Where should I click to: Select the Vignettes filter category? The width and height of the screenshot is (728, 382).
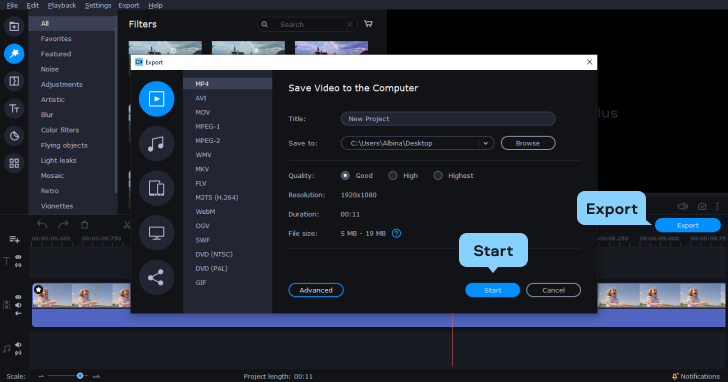coord(57,206)
